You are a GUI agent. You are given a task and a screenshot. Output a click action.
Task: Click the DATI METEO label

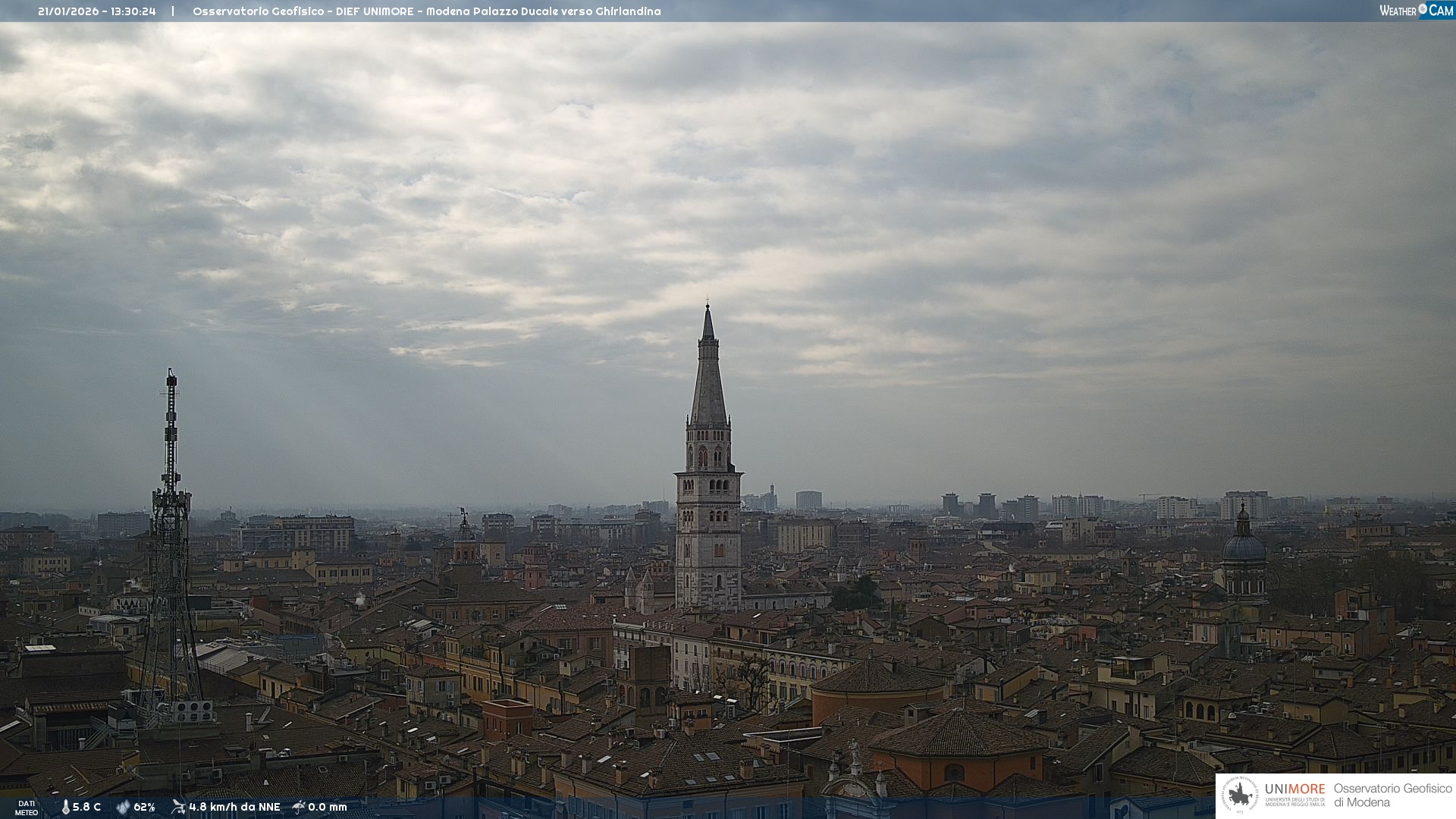point(27,808)
